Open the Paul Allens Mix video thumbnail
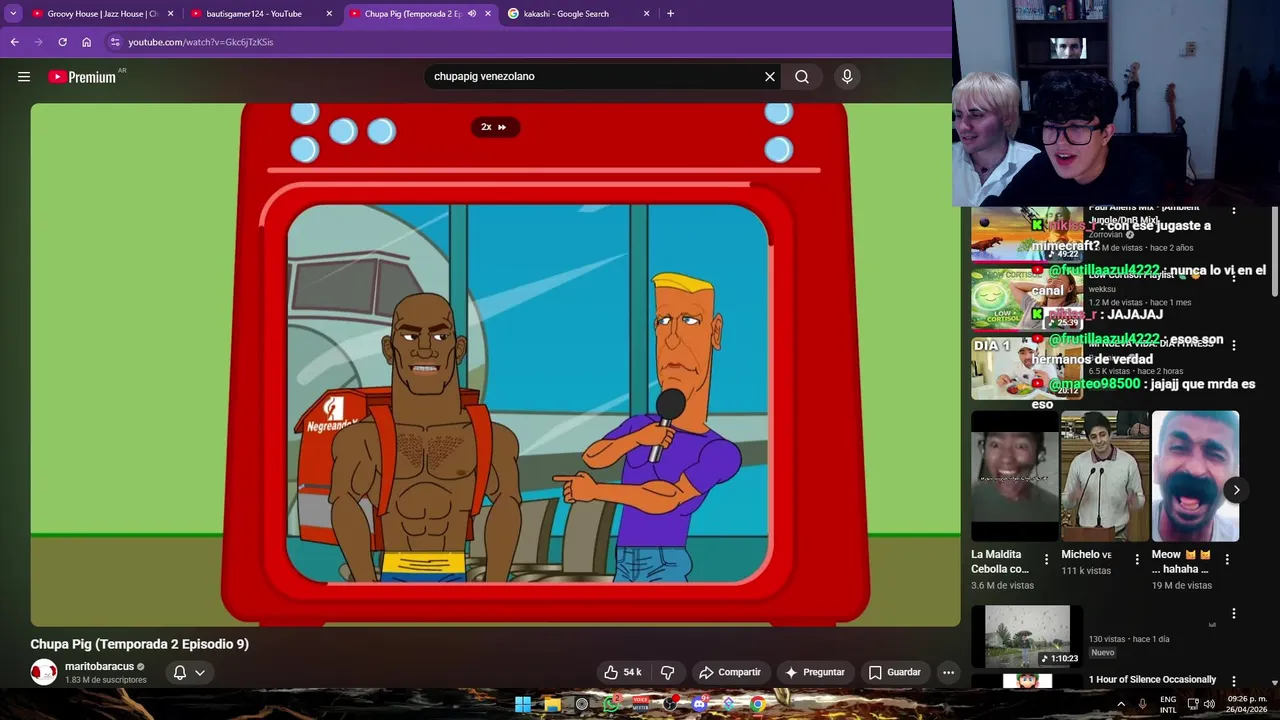 coord(1027,233)
